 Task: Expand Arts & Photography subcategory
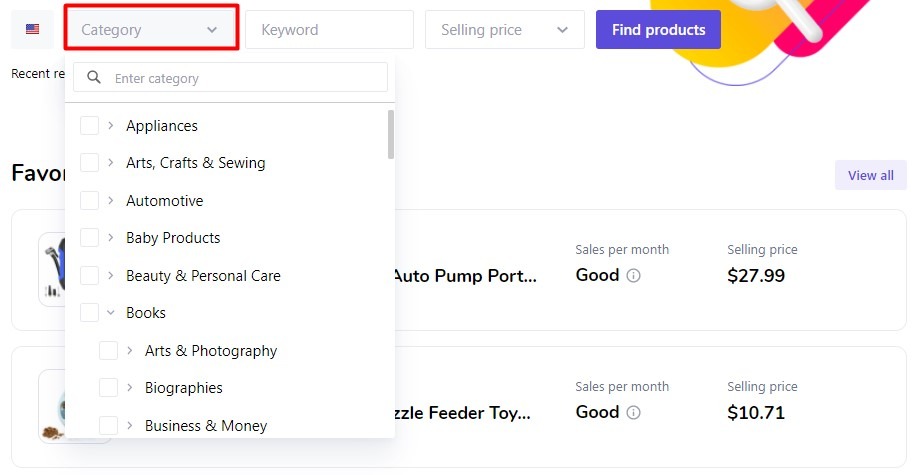coord(129,350)
